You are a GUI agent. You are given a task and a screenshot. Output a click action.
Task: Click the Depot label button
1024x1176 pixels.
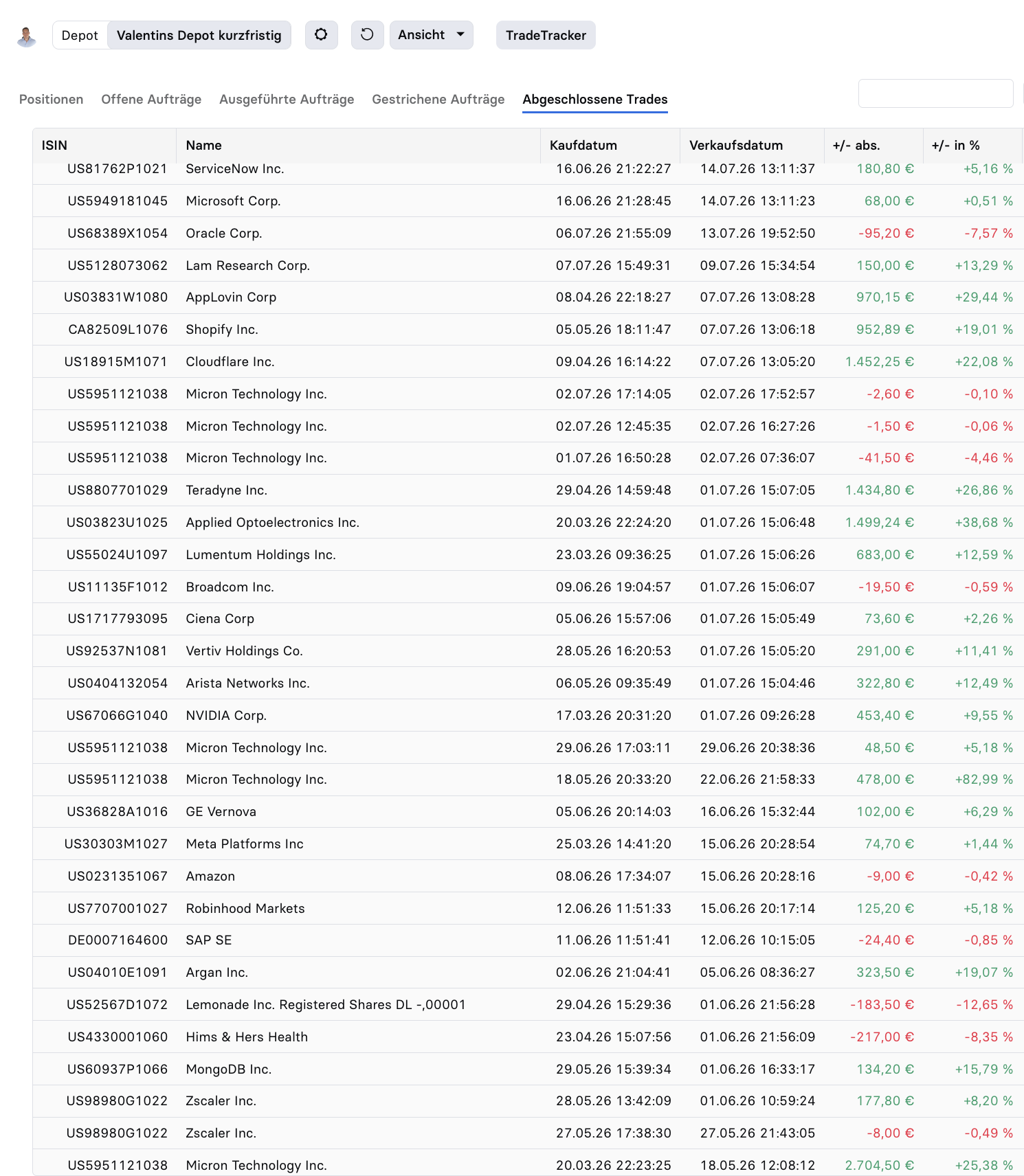click(x=80, y=35)
